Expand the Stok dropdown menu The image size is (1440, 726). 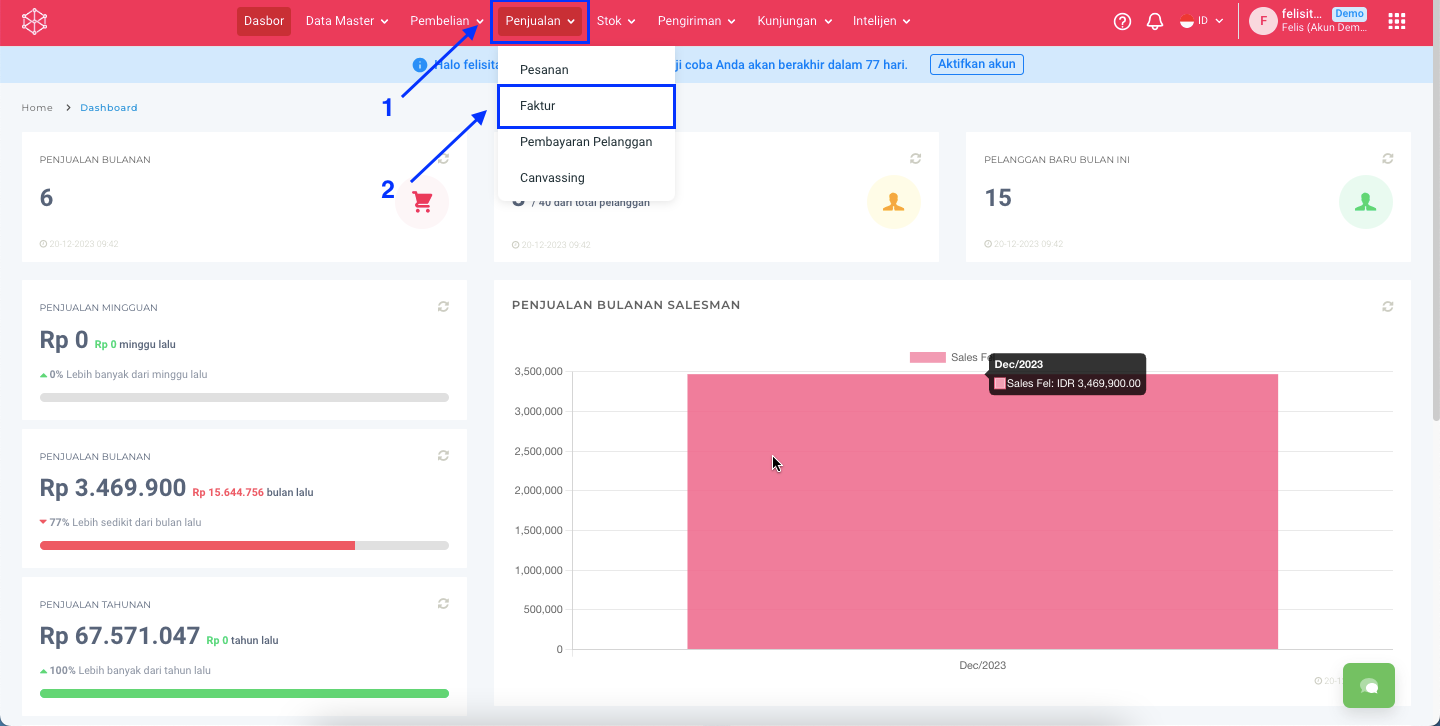click(616, 21)
